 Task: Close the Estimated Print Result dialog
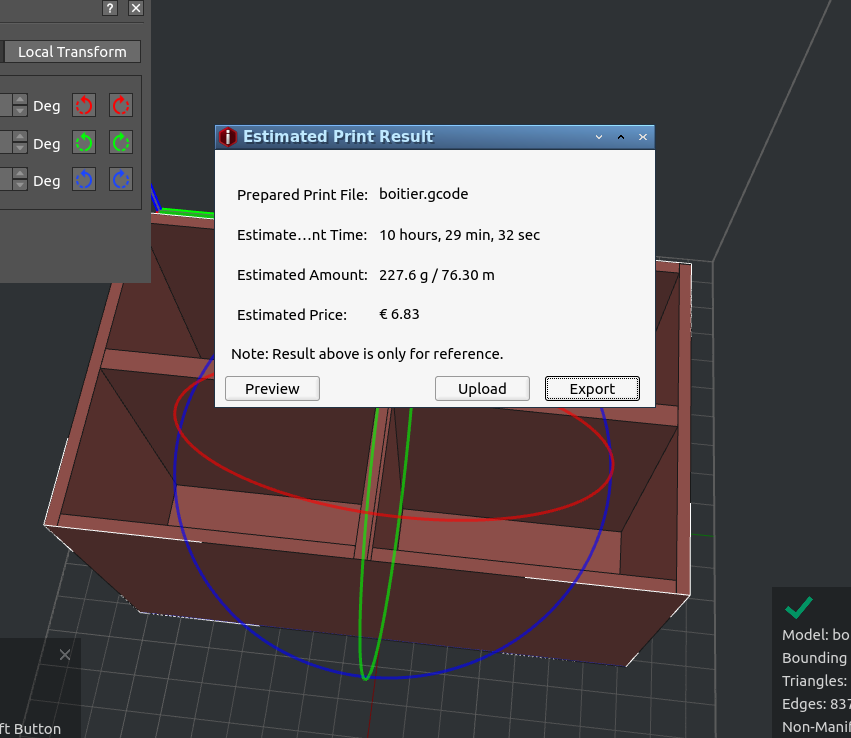(x=643, y=137)
